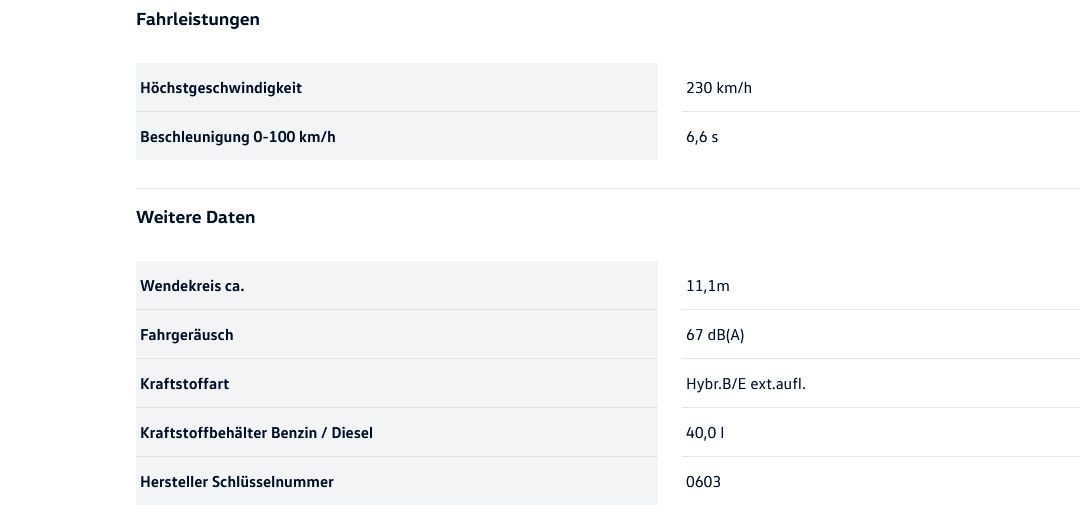Screen dimensions: 1080x521
Task: Click the Fahrgeräusch row label
Action: click(186, 335)
